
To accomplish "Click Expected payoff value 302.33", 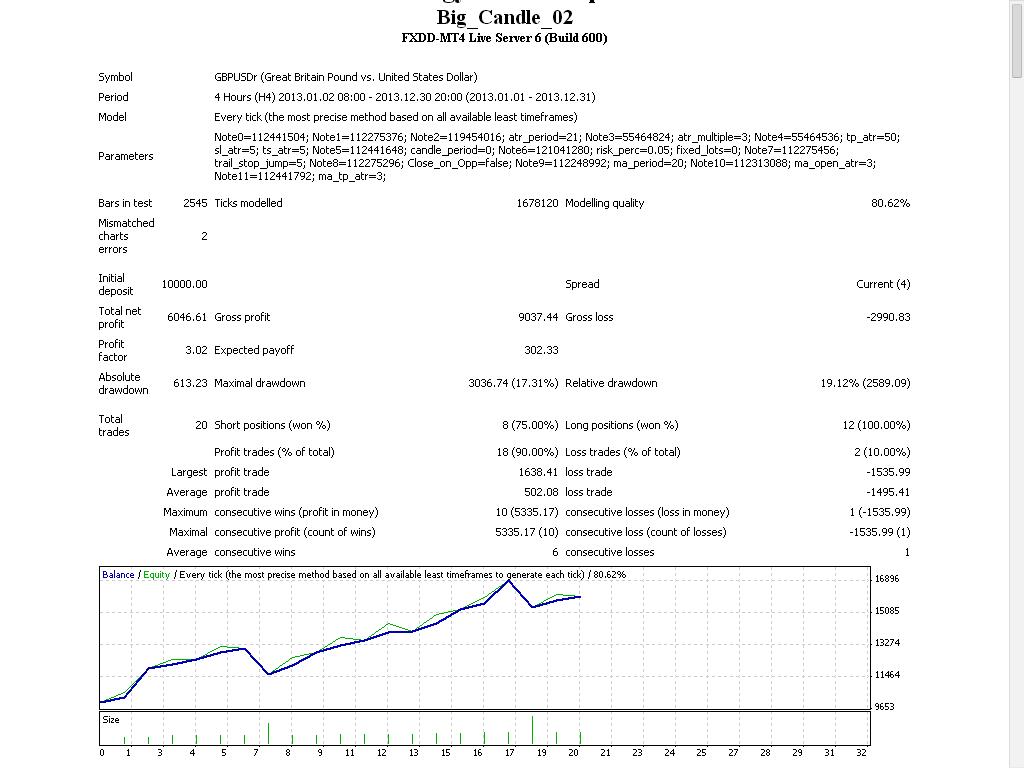I will pos(541,351).
